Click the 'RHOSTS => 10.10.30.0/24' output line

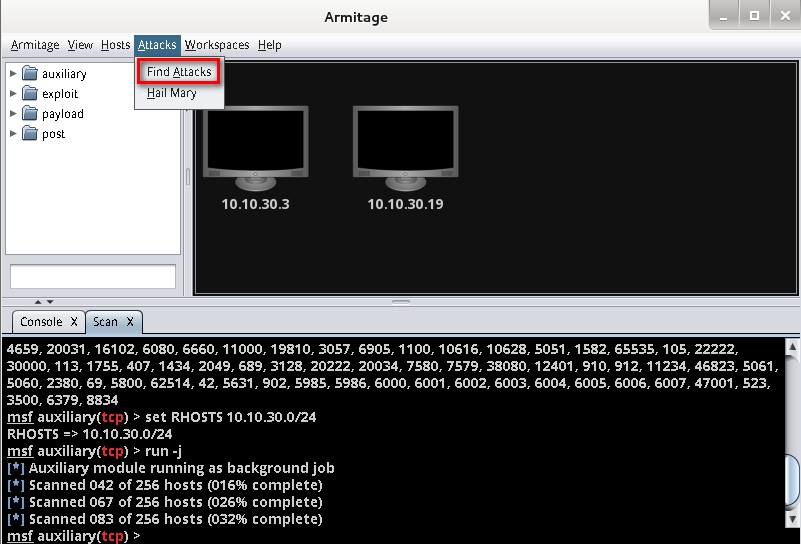89,434
